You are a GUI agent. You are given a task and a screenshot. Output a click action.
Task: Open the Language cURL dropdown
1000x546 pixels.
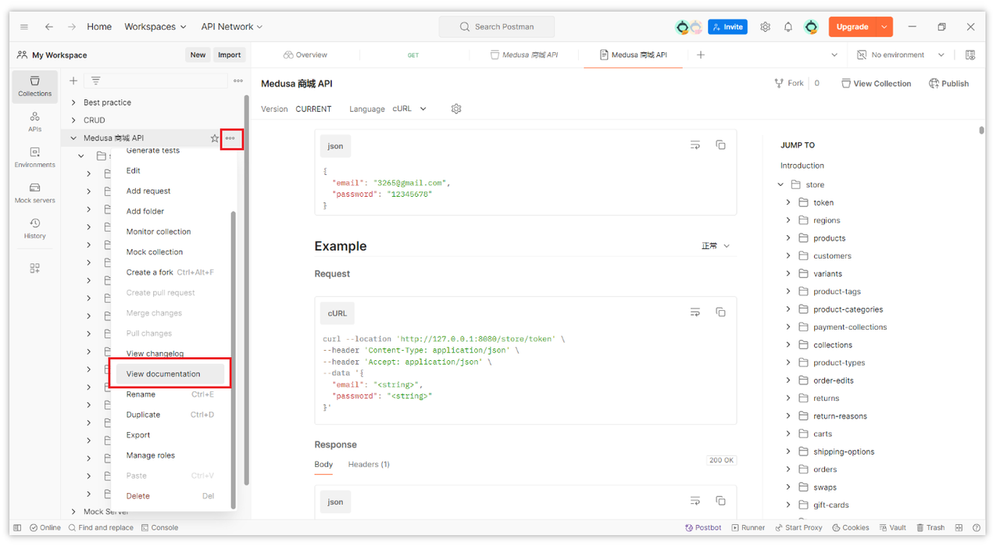point(409,108)
